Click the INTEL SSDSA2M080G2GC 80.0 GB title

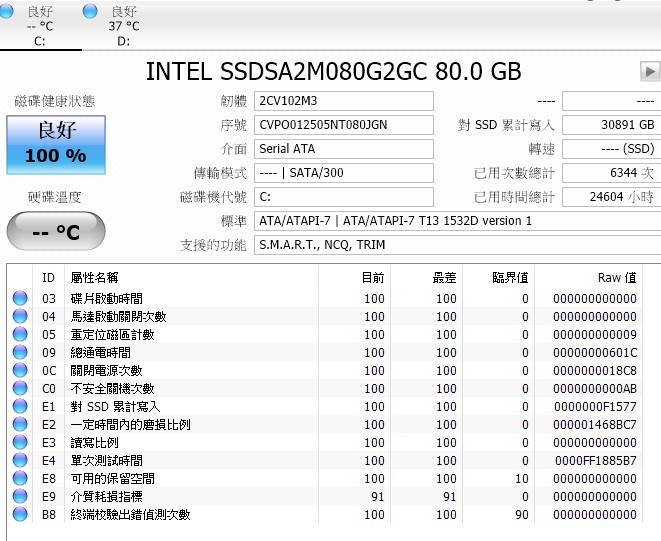tap(333, 71)
